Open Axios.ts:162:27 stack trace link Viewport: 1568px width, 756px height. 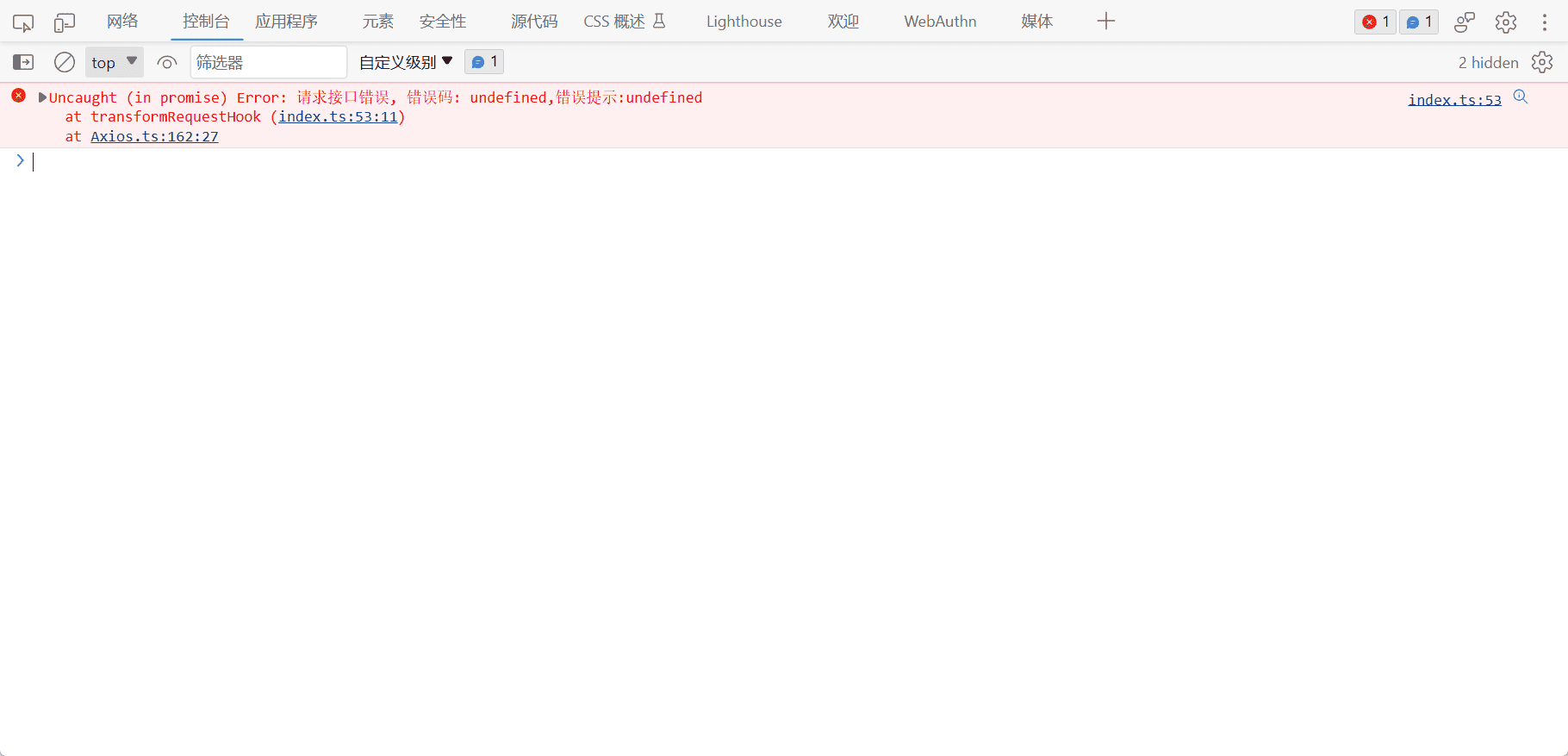coord(154,136)
